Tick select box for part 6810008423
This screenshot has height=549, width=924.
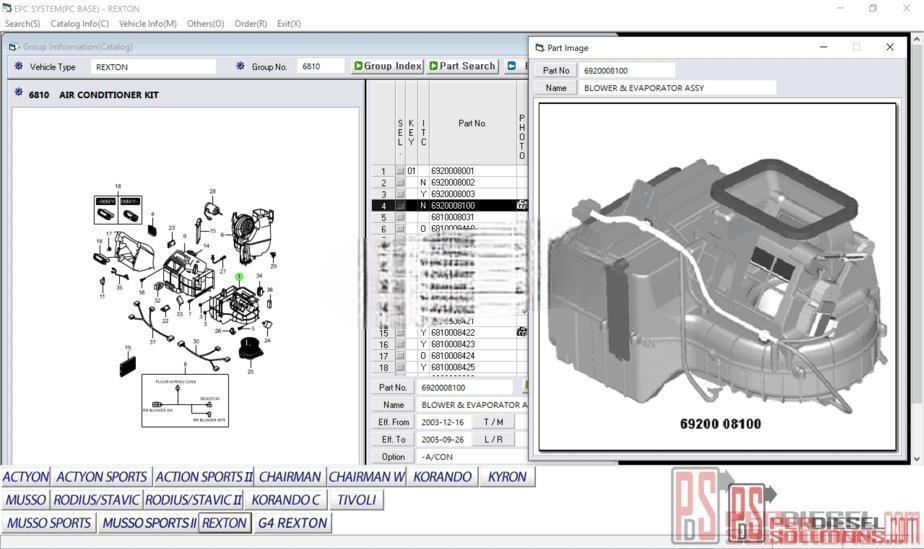pyautogui.click(x=400, y=344)
